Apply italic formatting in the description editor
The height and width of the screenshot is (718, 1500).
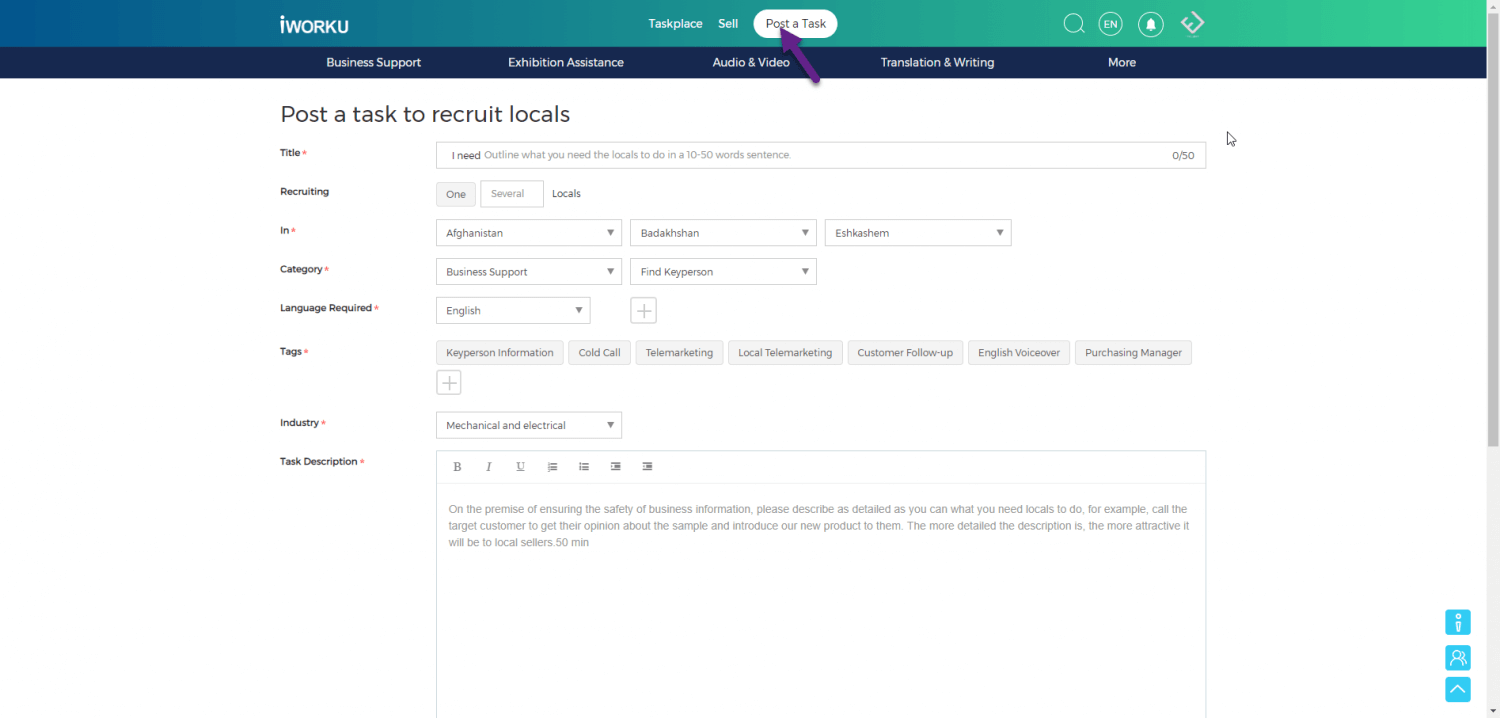[489, 466]
